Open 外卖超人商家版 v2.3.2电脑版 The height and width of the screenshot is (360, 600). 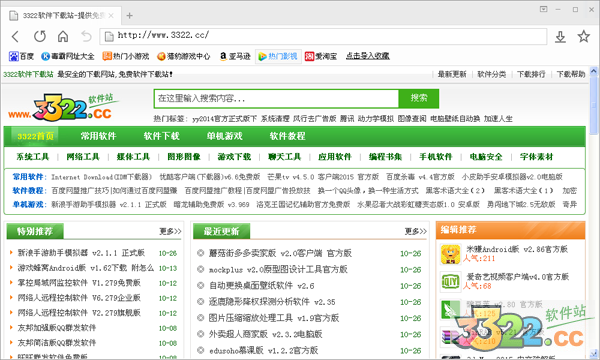coord(266,334)
